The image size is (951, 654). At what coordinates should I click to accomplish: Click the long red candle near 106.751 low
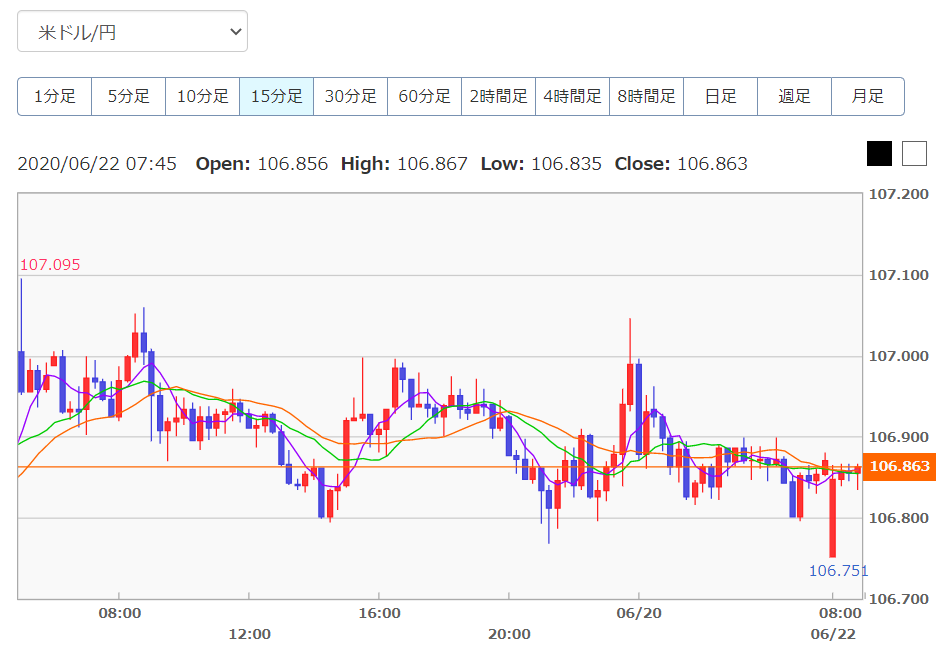pos(833,517)
